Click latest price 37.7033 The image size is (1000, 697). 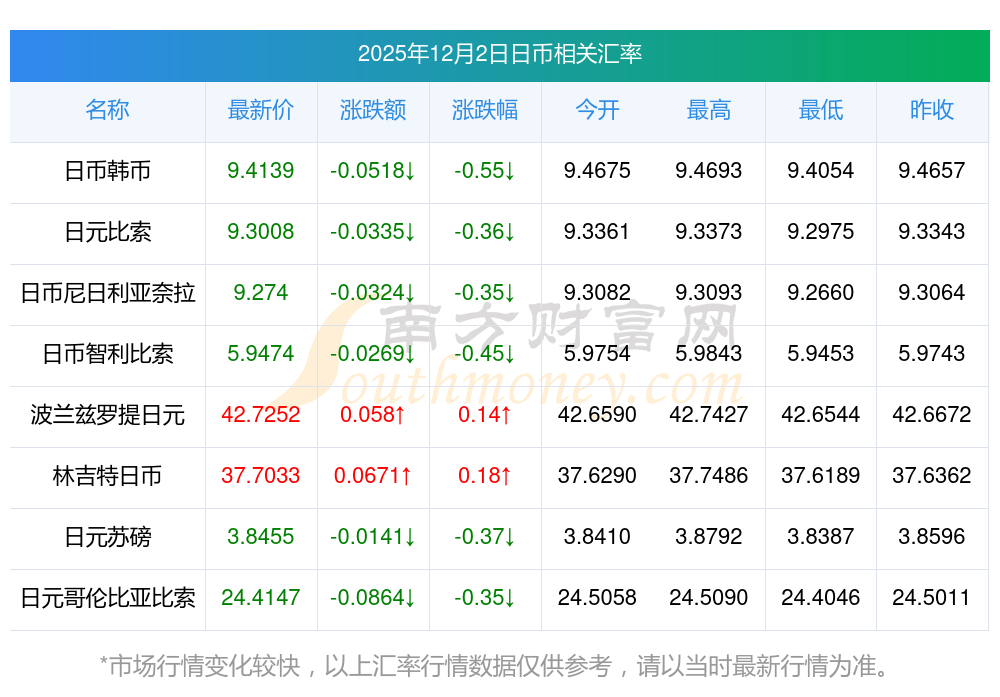261,475
